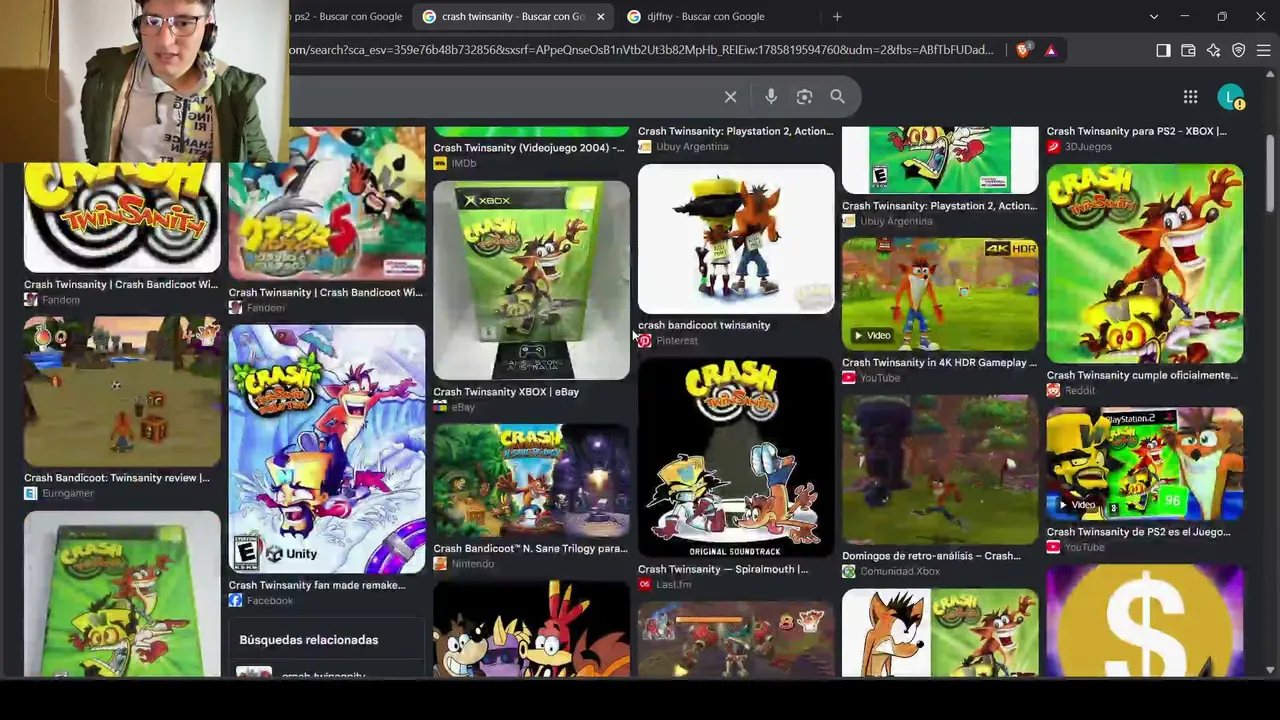
Task: Select the crash twinsanity - Buscar con Google tab
Action: click(x=513, y=16)
